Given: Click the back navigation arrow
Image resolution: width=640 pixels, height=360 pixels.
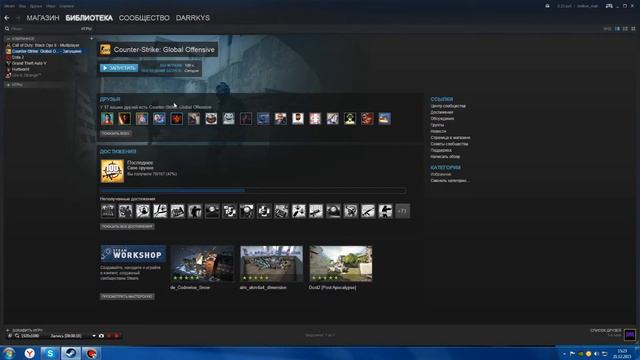Looking at the screenshot, I should [7, 18].
